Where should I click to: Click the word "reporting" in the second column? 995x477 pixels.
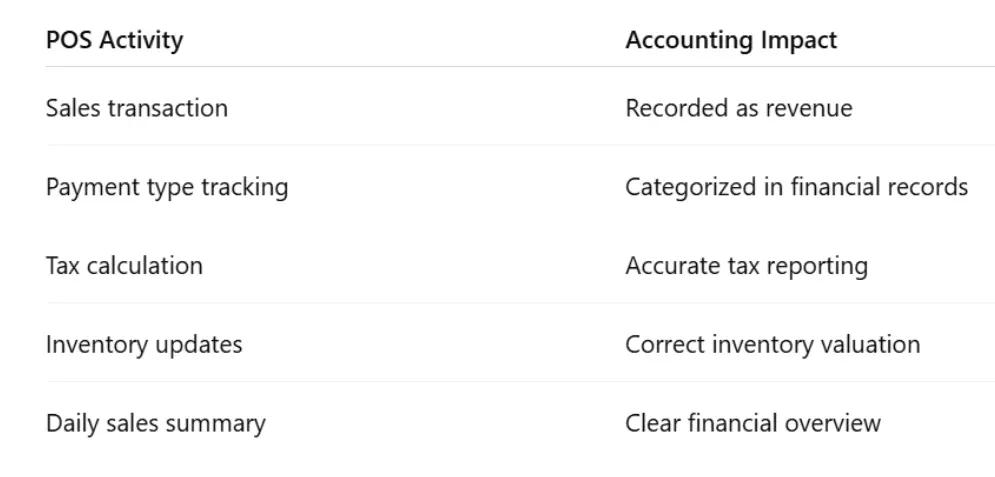pyautogui.click(x=820, y=267)
